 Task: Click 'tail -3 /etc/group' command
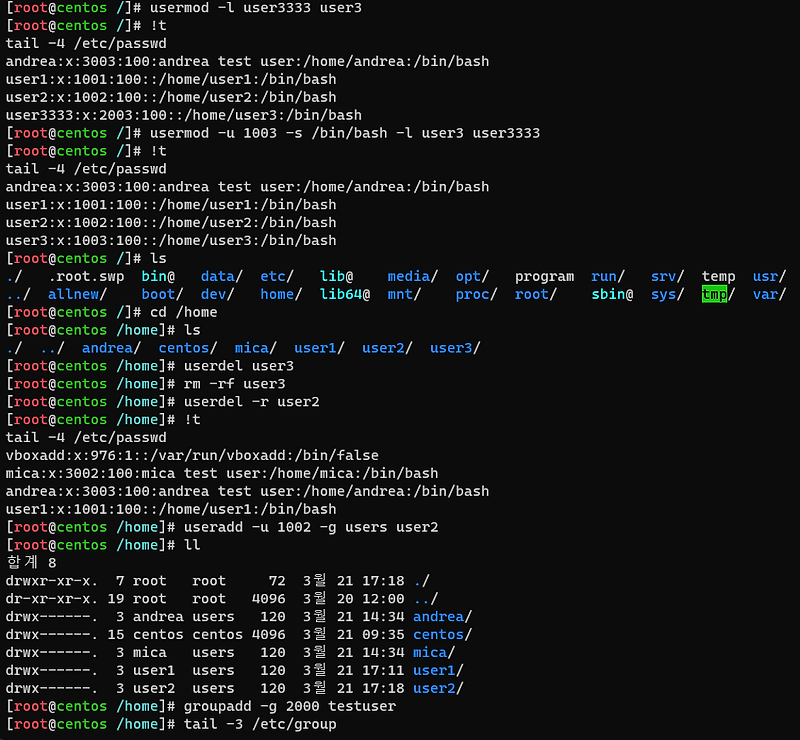click(x=260, y=724)
